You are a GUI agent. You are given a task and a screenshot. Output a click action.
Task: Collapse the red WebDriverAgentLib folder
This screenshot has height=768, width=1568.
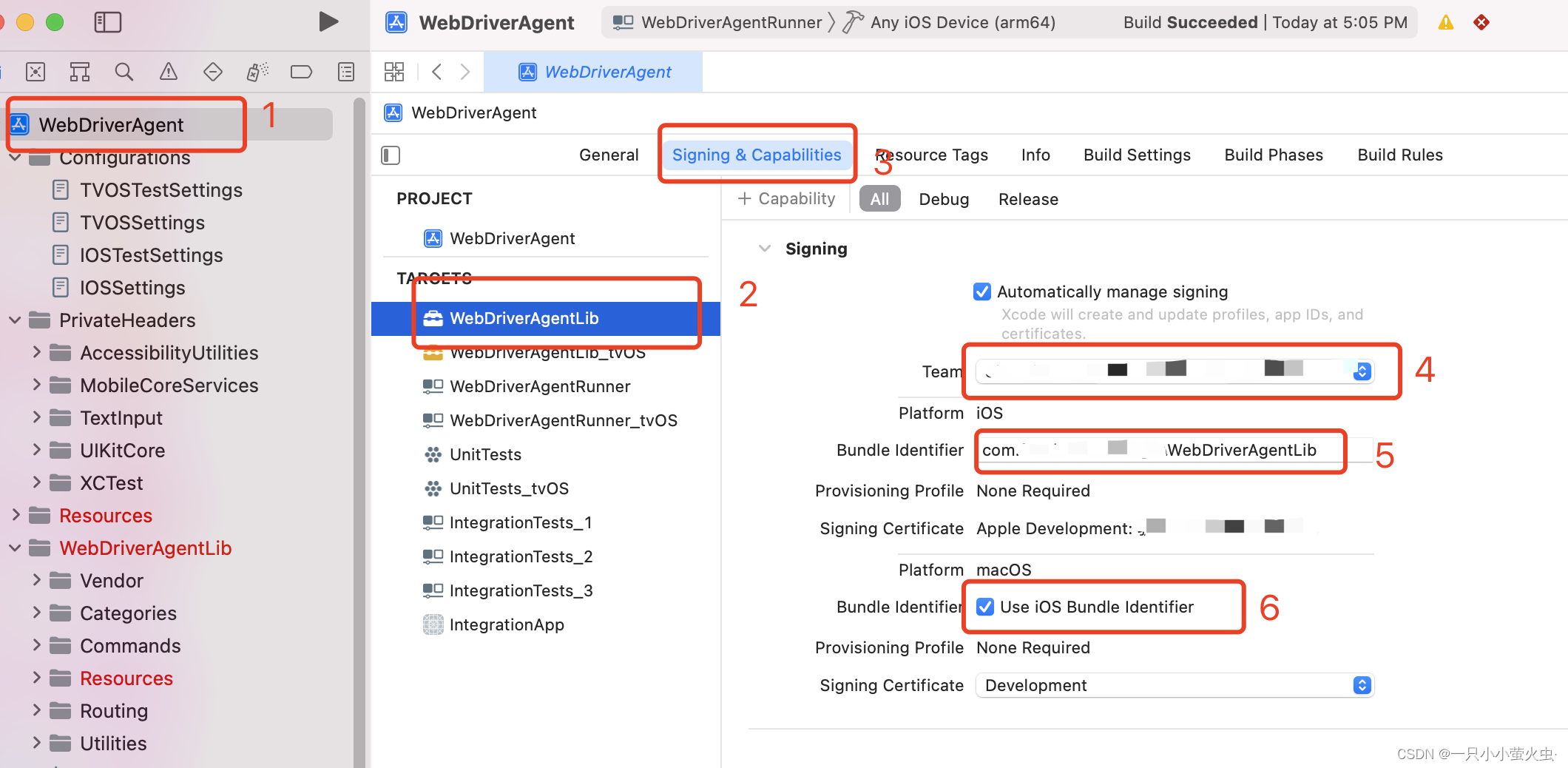(14, 548)
